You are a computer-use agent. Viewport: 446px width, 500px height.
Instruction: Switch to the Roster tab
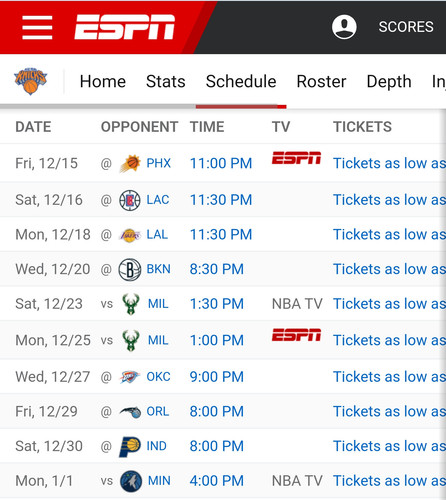point(321,82)
